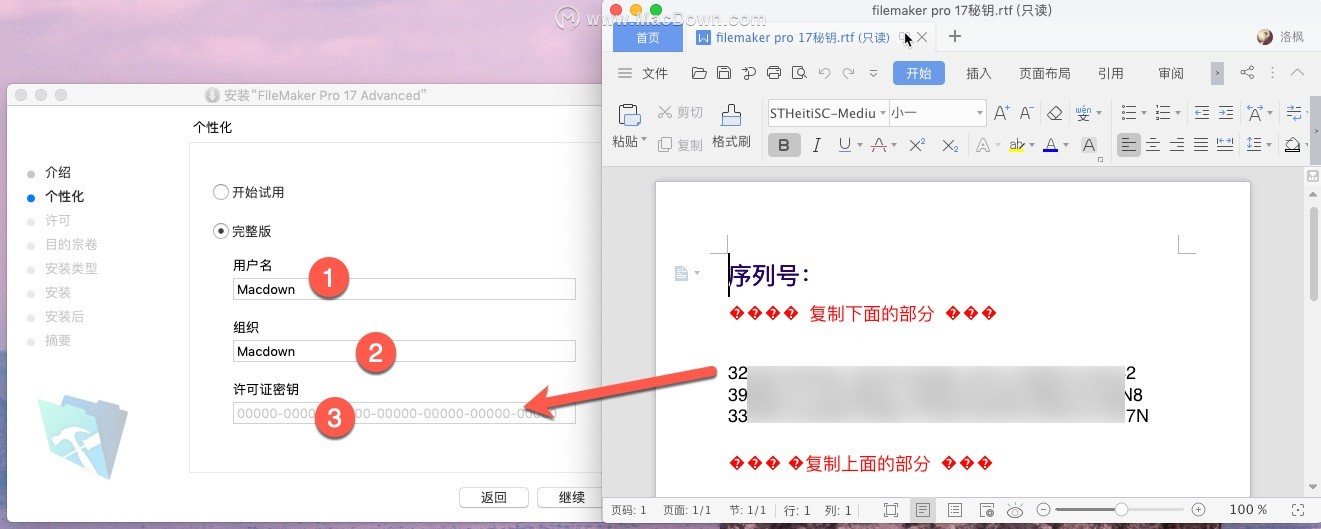Toggle page layout view in status bar
This screenshot has width=1321, height=529.
(923, 510)
